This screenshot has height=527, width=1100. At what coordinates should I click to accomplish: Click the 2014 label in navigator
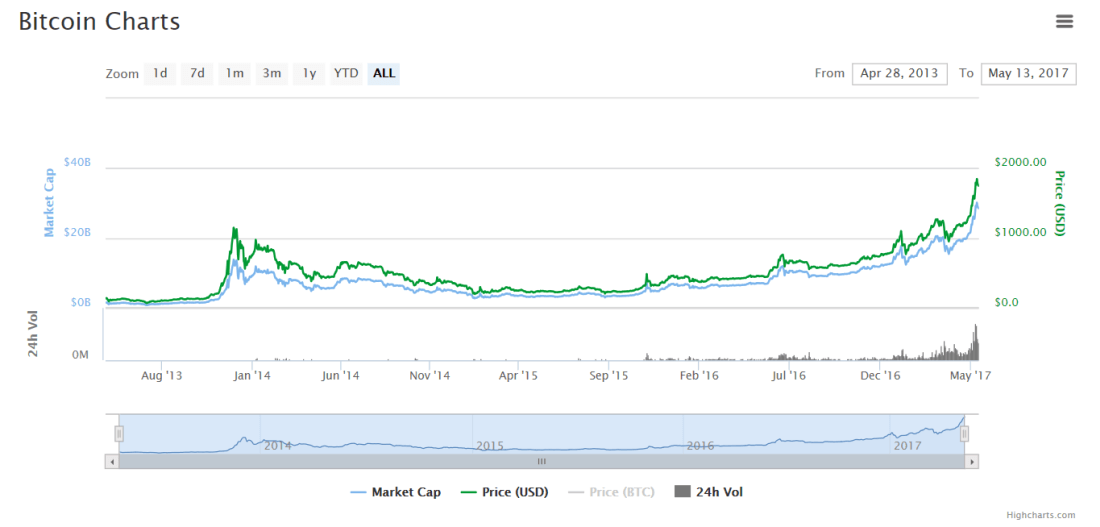(x=277, y=445)
